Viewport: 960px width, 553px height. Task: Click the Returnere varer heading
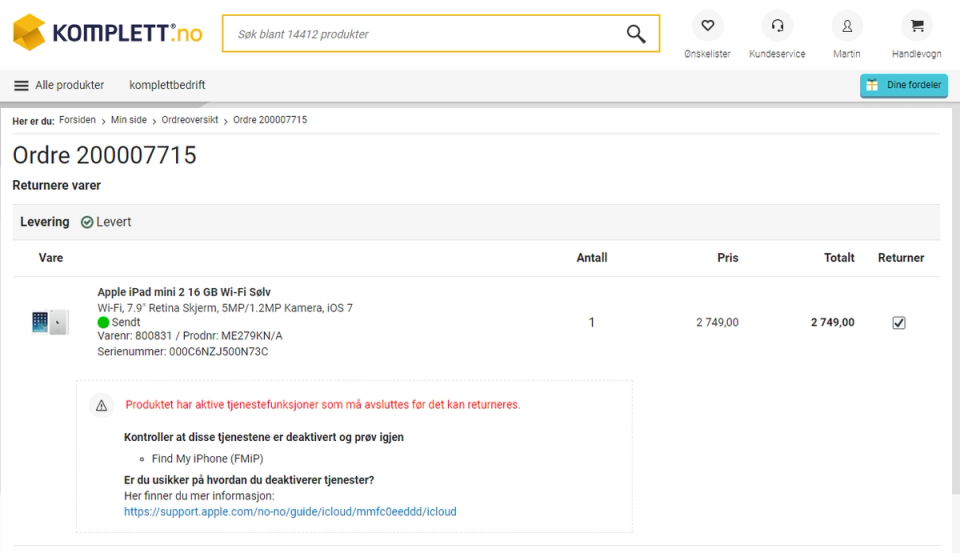pos(56,185)
